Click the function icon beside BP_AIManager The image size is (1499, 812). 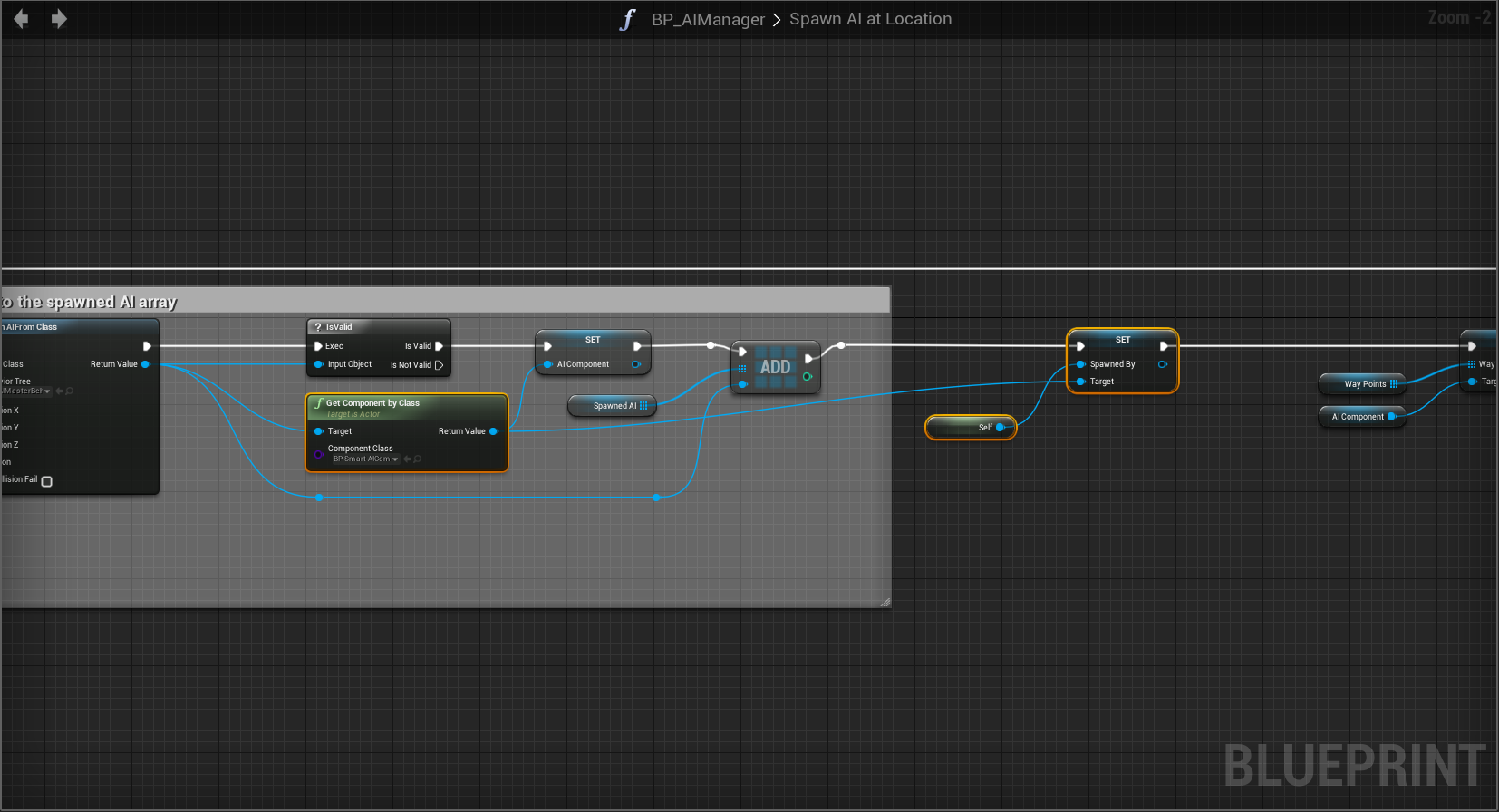pyautogui.click(x=627, y=20)
